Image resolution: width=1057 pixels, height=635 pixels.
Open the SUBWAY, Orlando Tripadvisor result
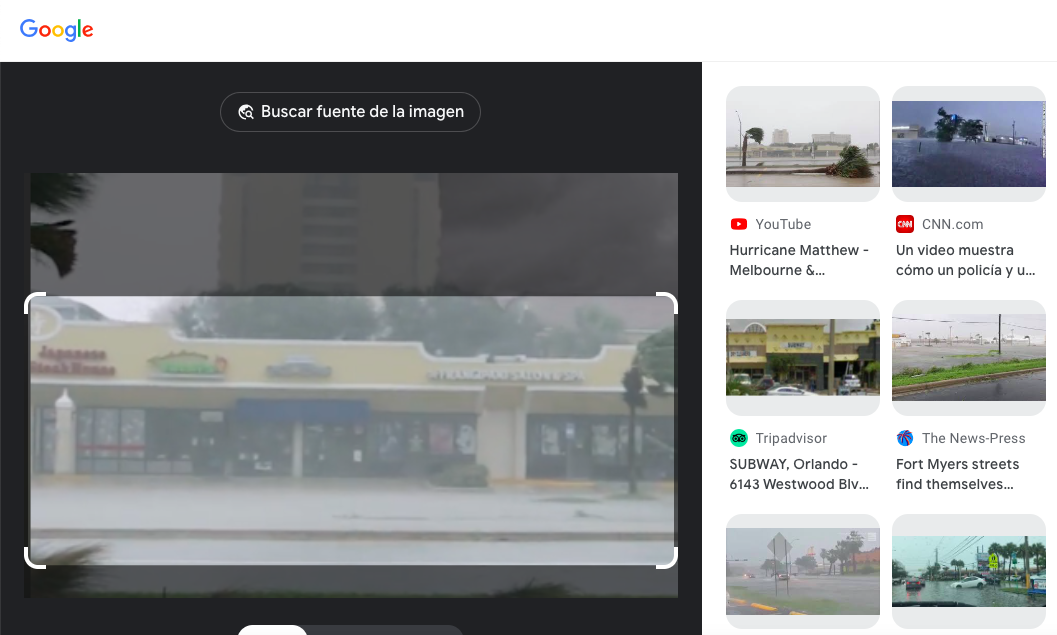[799, 474]
